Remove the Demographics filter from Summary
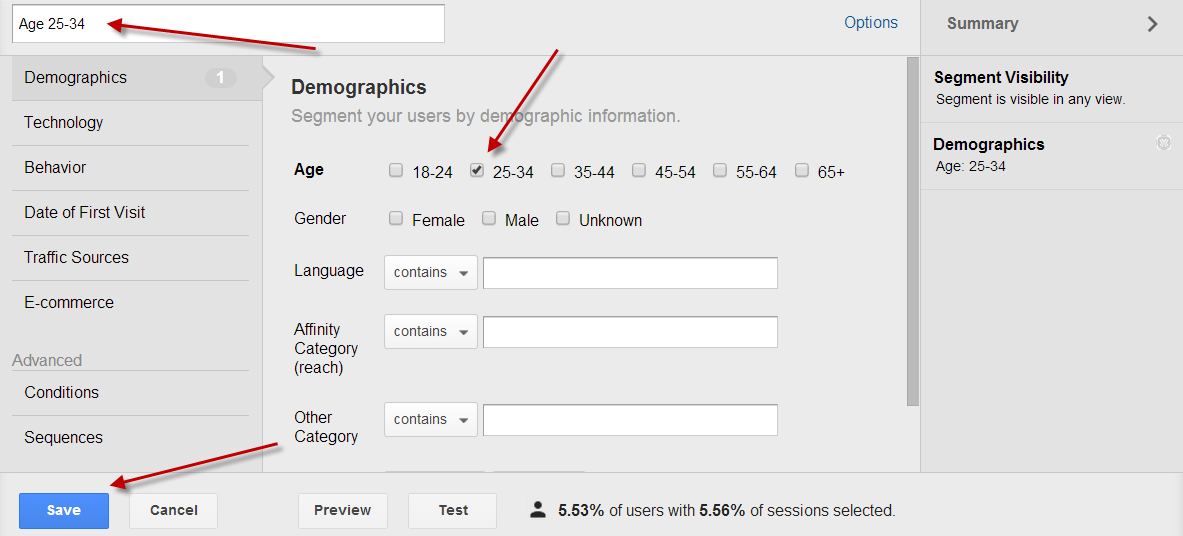Viewport: 1183px width, 536px height. coord(1163,143)
